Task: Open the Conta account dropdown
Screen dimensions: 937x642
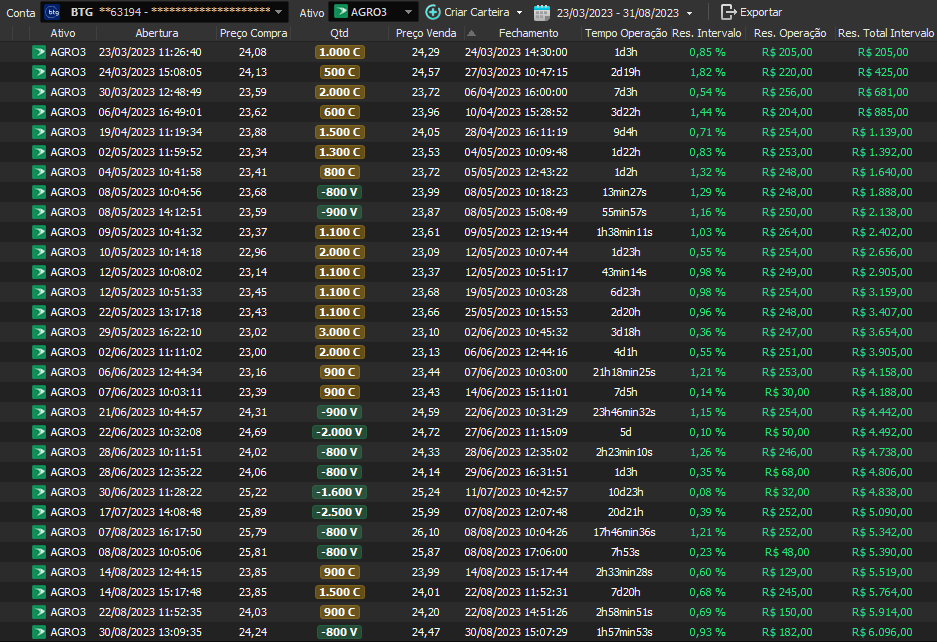Action: (x=278, y=12)
